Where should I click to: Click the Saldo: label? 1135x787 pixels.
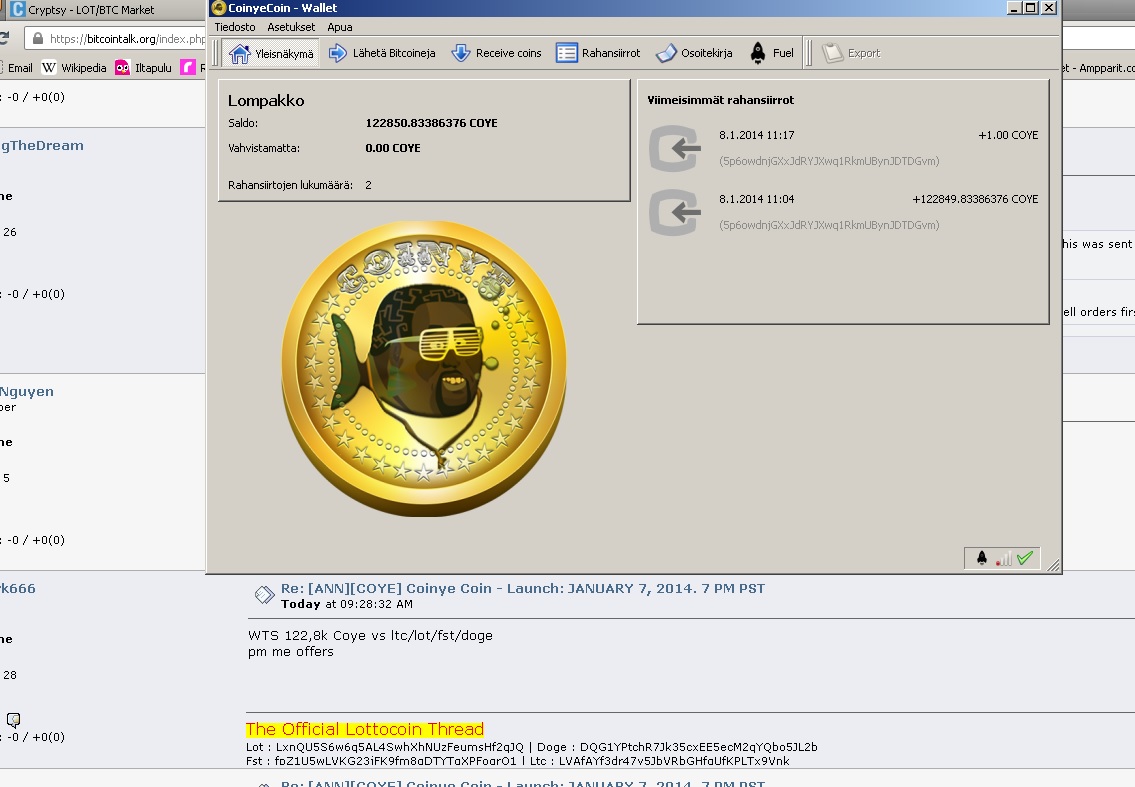click(242, 123)
